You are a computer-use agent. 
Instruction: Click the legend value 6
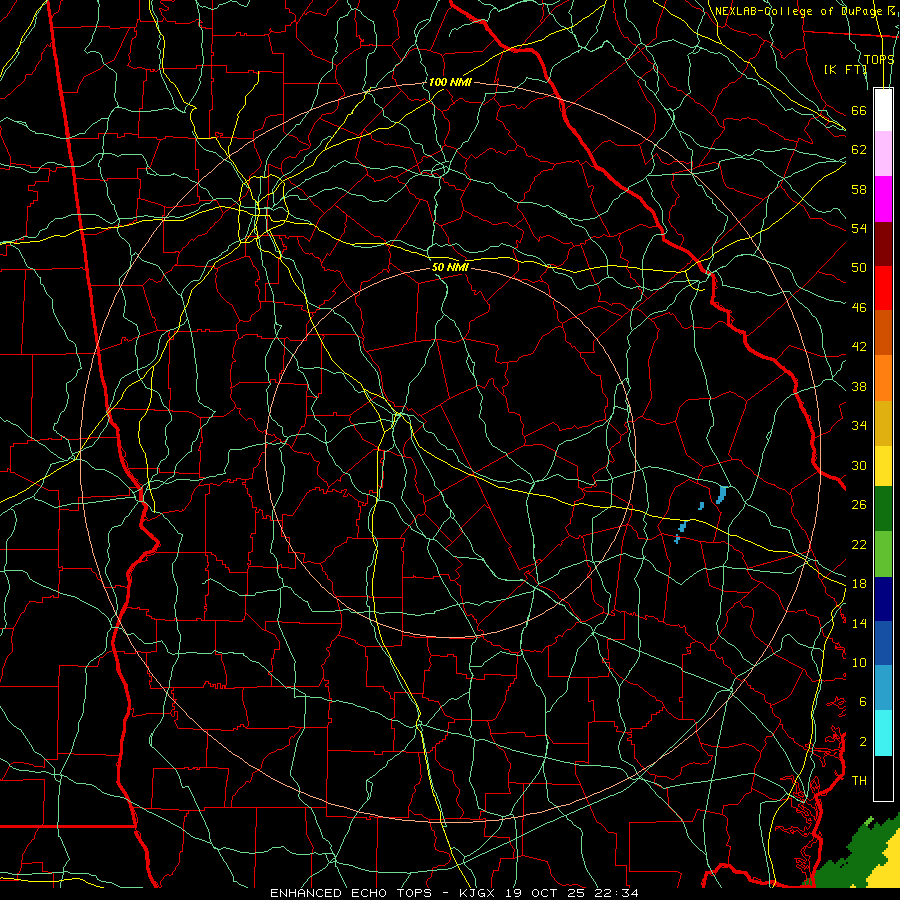click(862, 701)
